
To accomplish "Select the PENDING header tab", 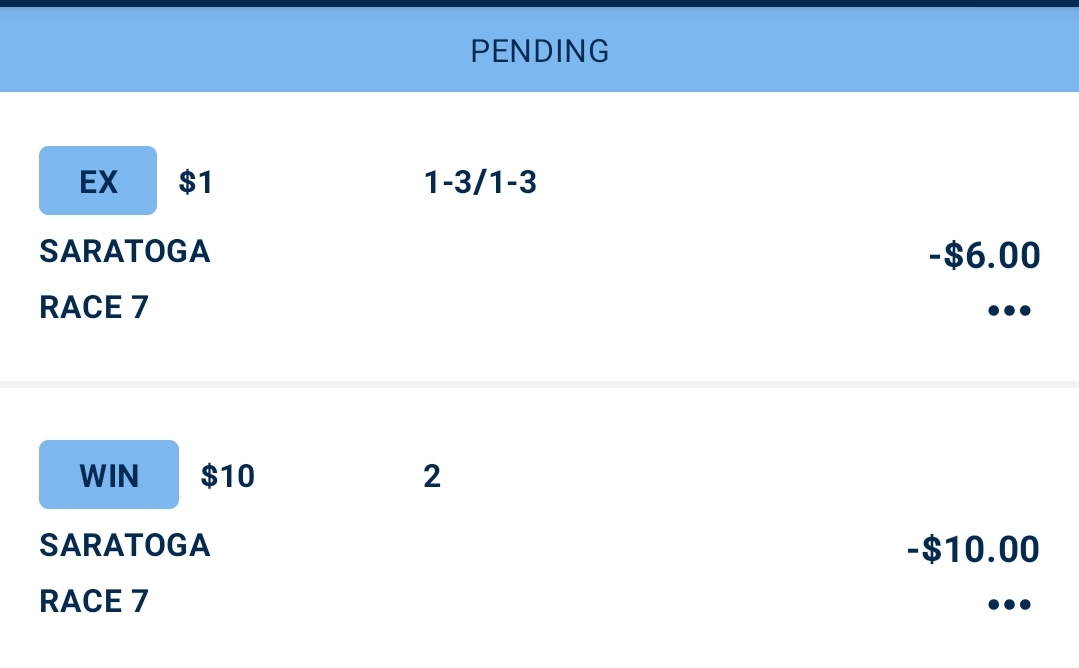I will tap(540, 51).
